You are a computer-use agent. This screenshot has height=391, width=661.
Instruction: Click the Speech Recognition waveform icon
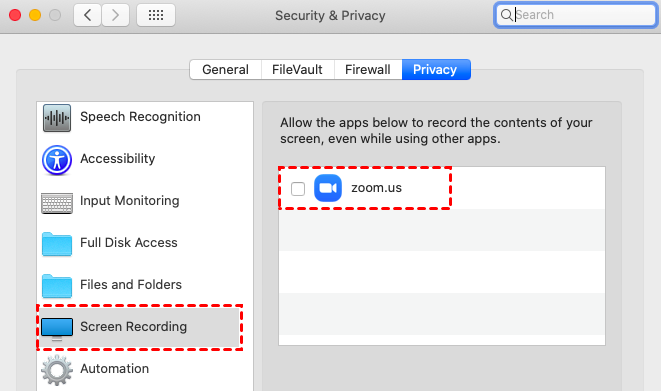tap(57, 118)
